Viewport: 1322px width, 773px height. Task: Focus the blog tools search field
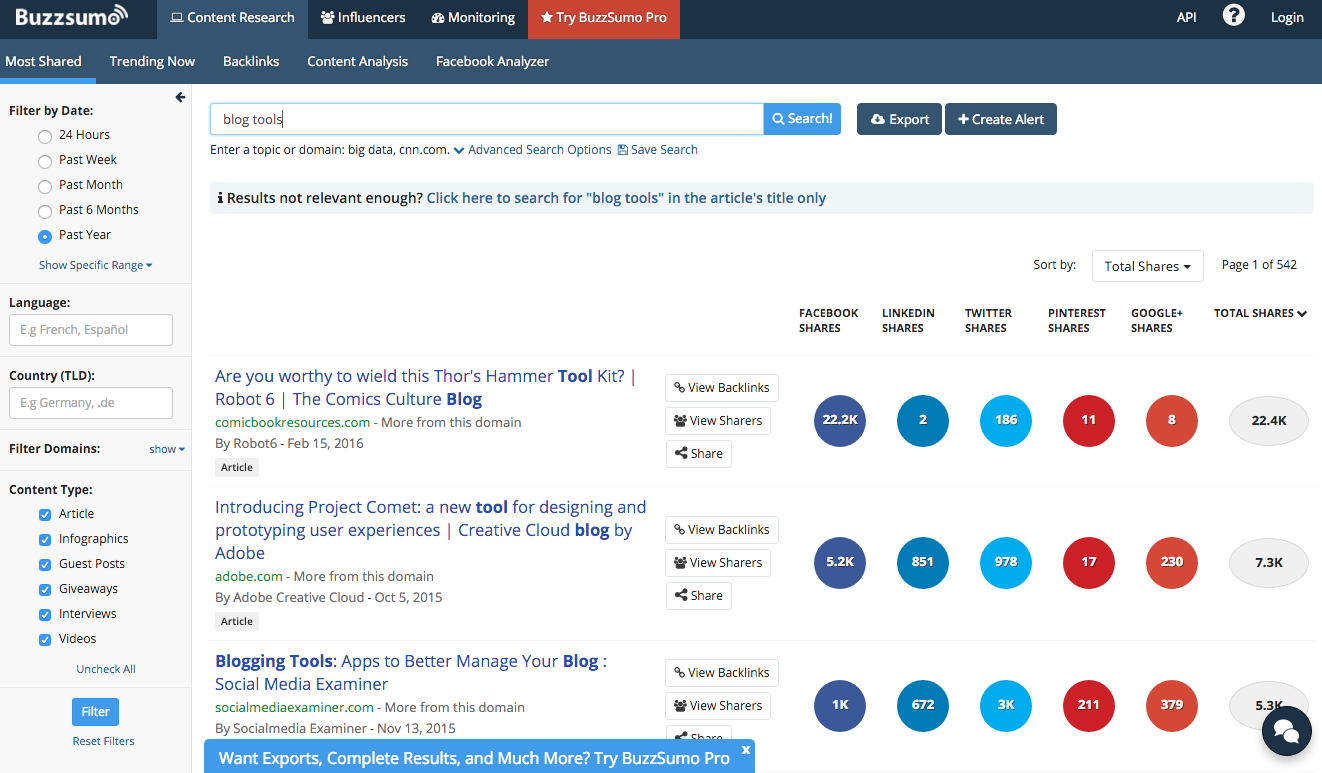click(x=487, y=119)
